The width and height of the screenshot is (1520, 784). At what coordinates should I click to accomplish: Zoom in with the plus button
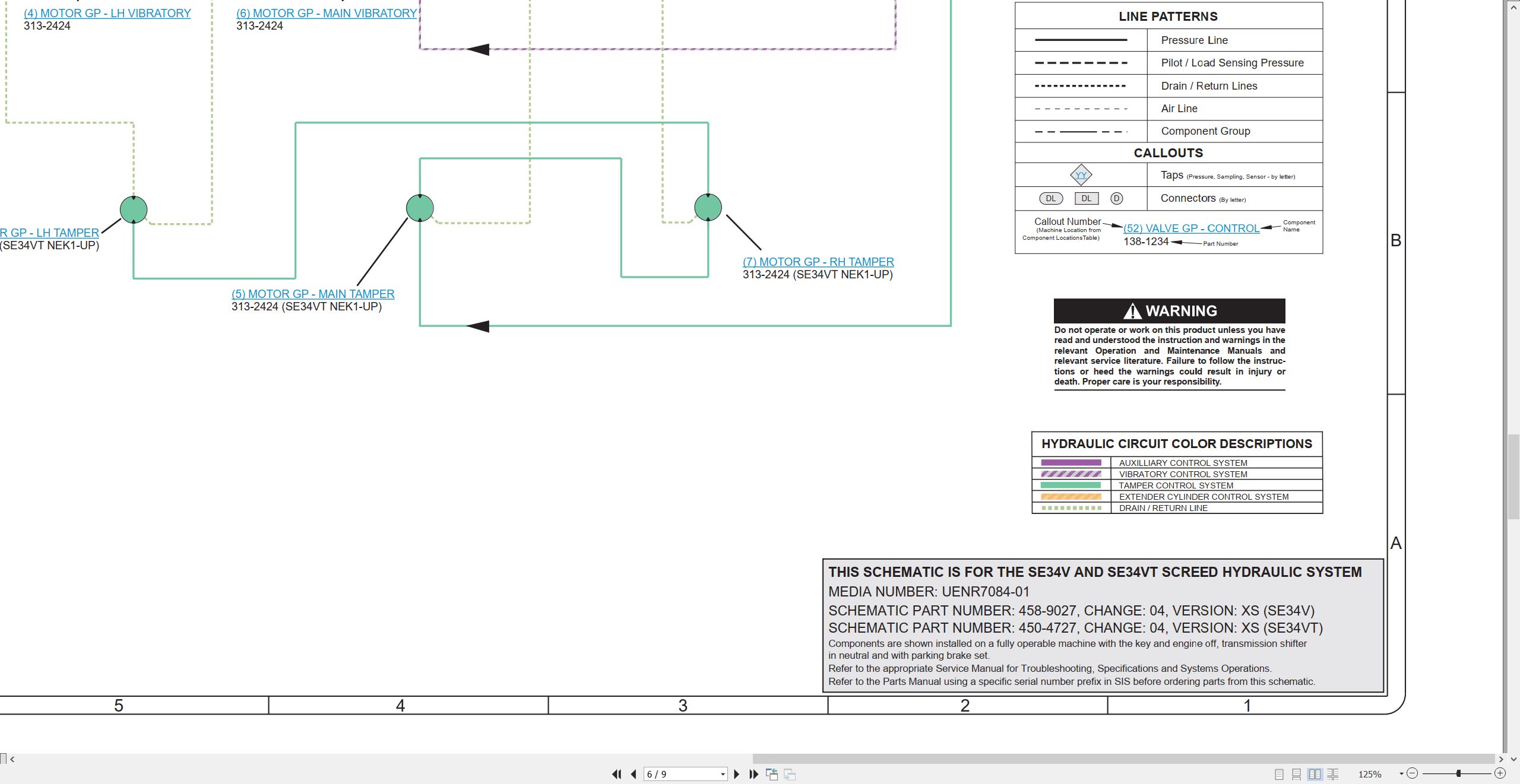pos(1500,773)
